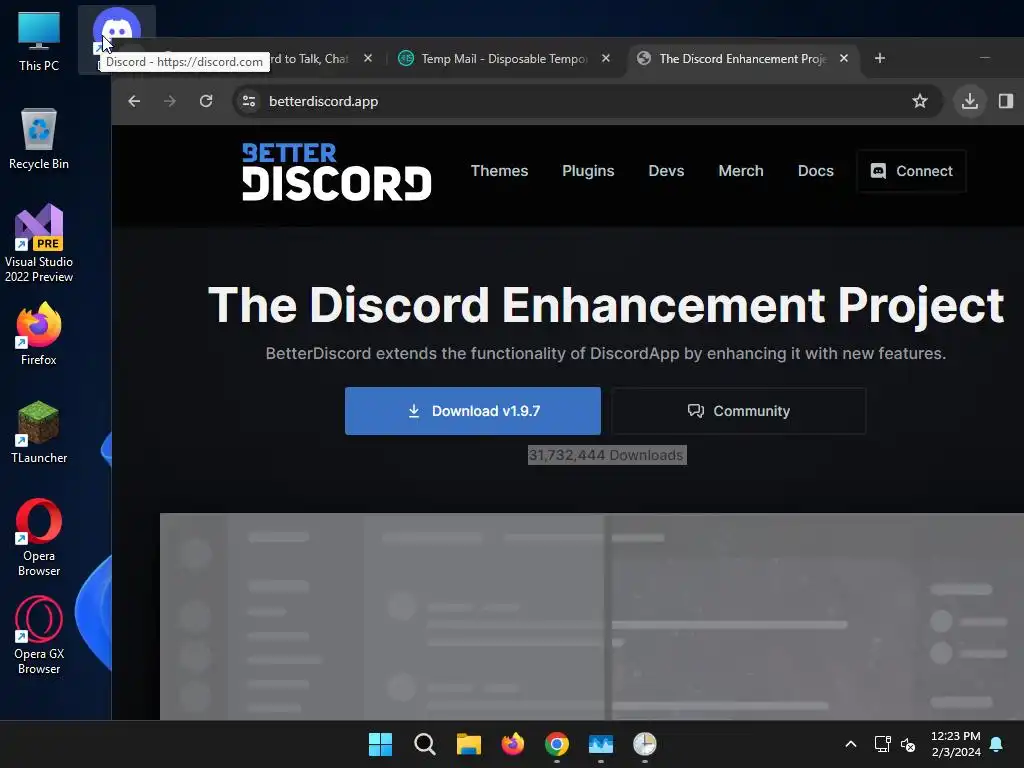Close the Discord chat tab
1024x768 pixels.
point(368,58)
